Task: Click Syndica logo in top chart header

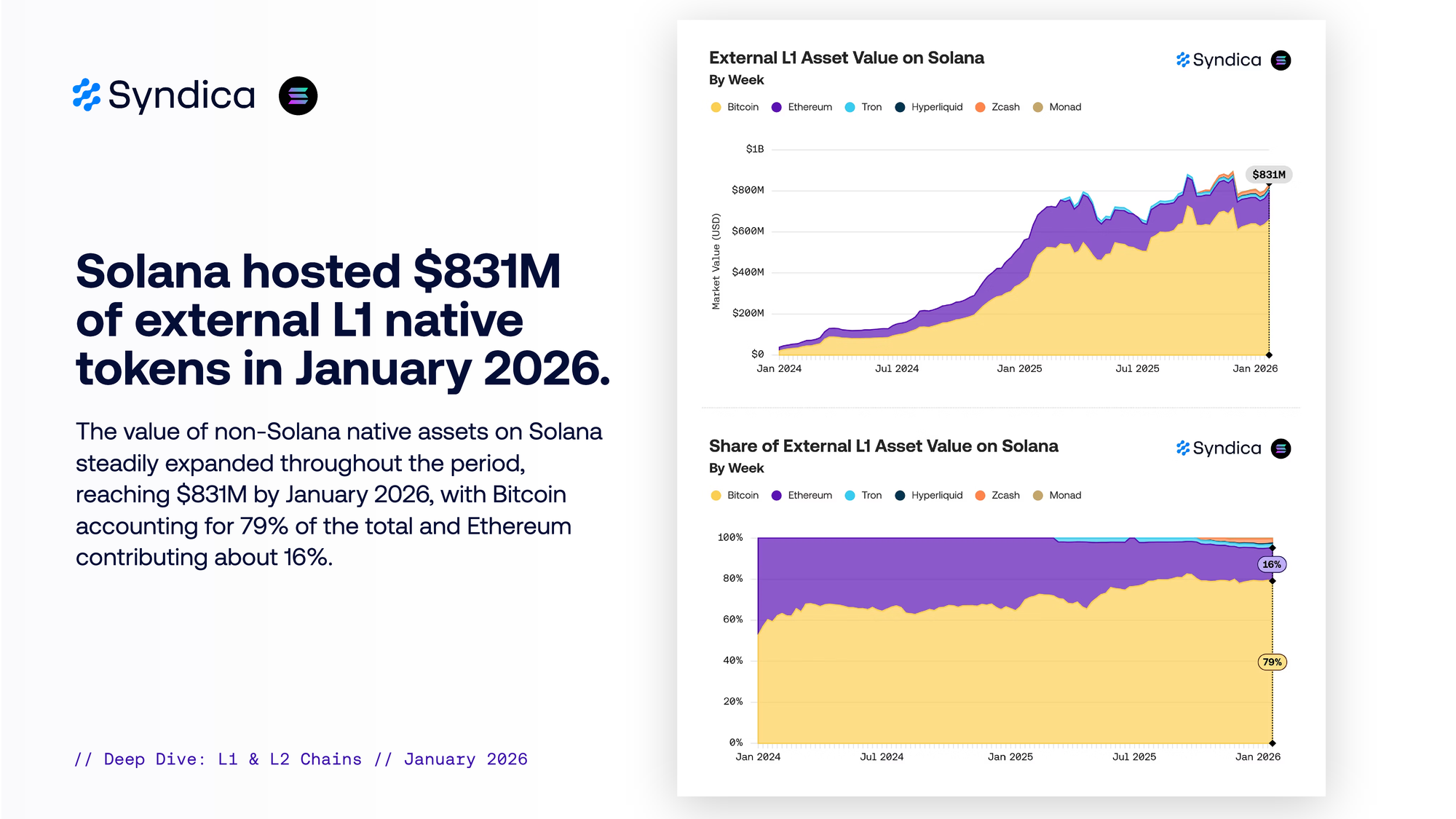Action: click(x=1219, y=60)
